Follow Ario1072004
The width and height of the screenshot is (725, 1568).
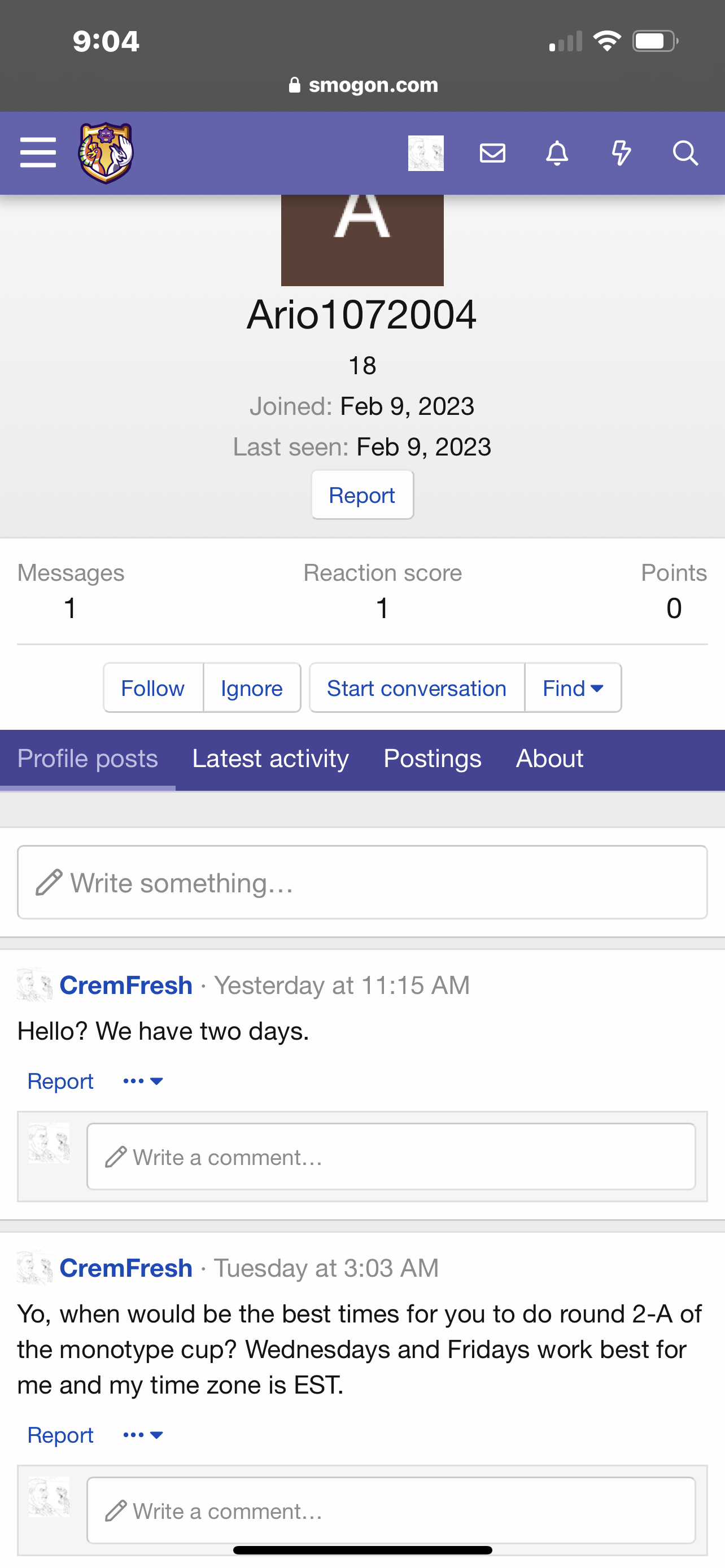[x=153, y=688]
